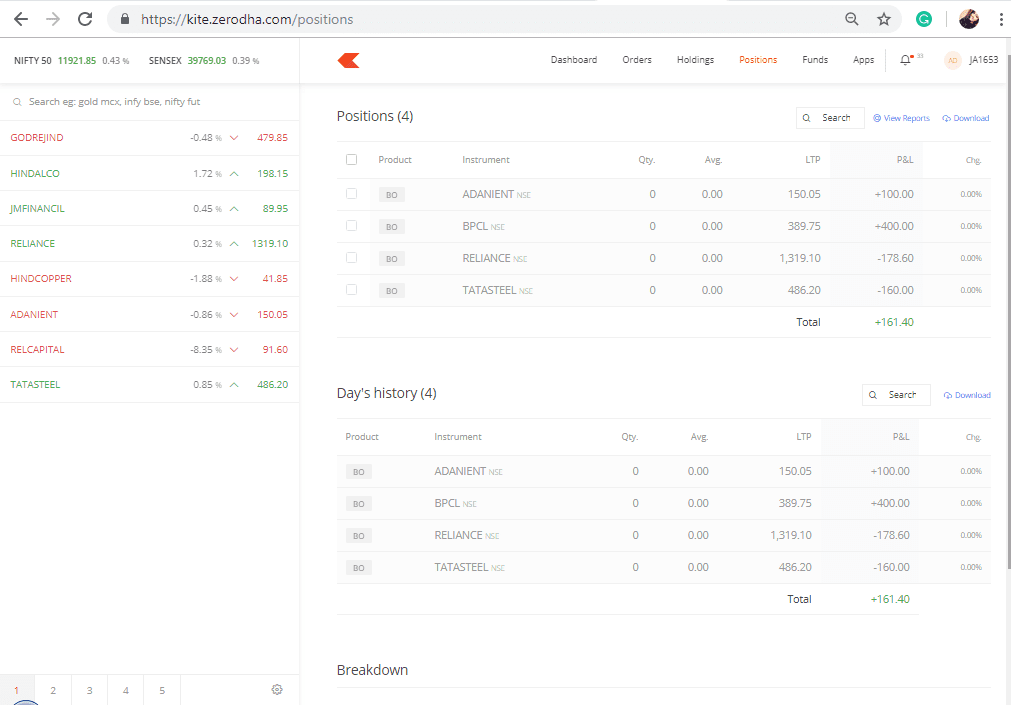Tick the TATASTEEL position checkbox
The width and height of the screenshot is (1011, 705).
351,290
